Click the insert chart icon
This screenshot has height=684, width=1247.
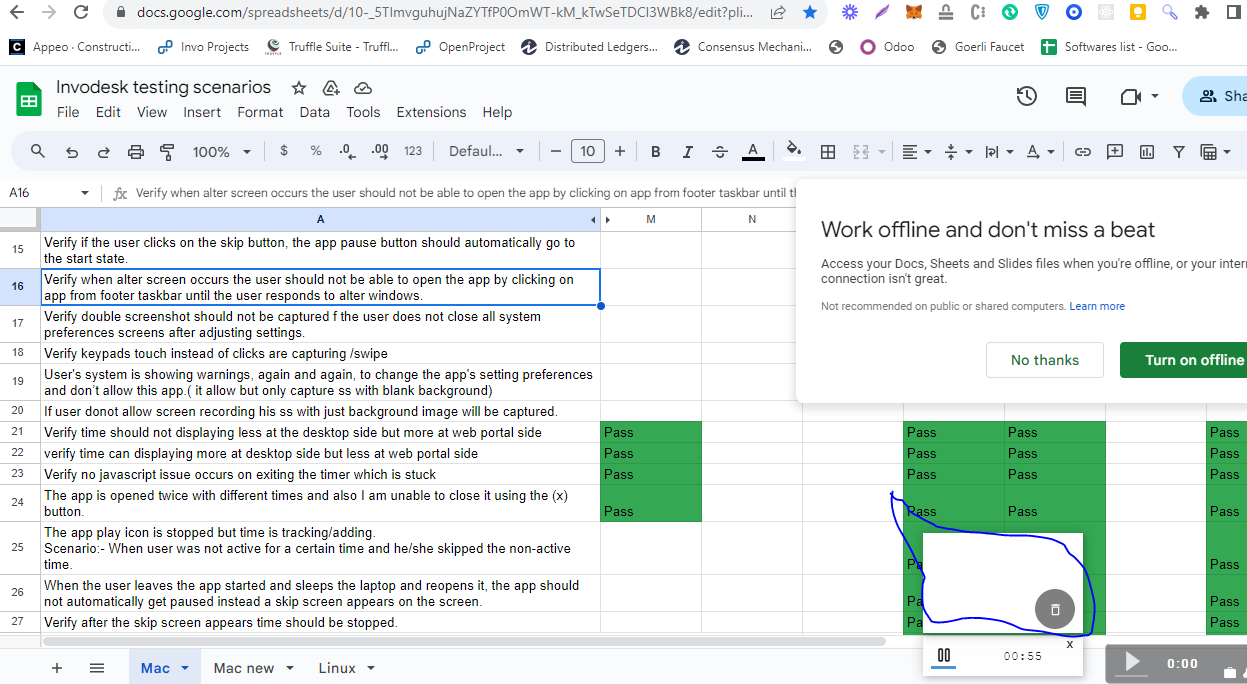click(1147, 152)
